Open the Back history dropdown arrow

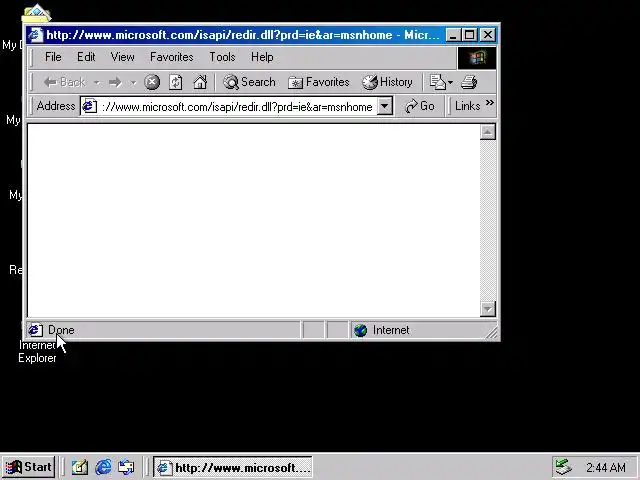97,83
